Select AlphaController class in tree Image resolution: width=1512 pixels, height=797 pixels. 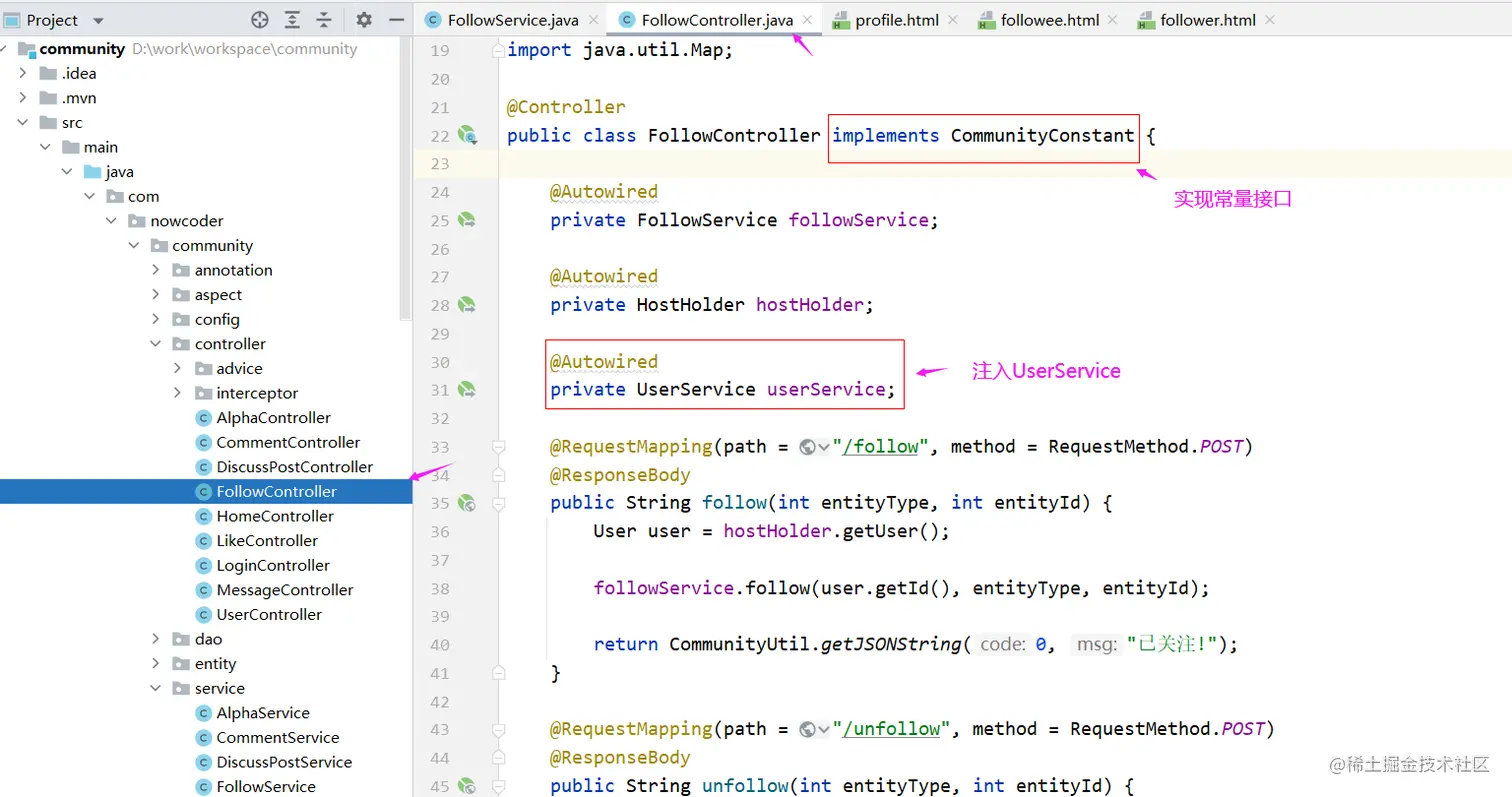273,418
